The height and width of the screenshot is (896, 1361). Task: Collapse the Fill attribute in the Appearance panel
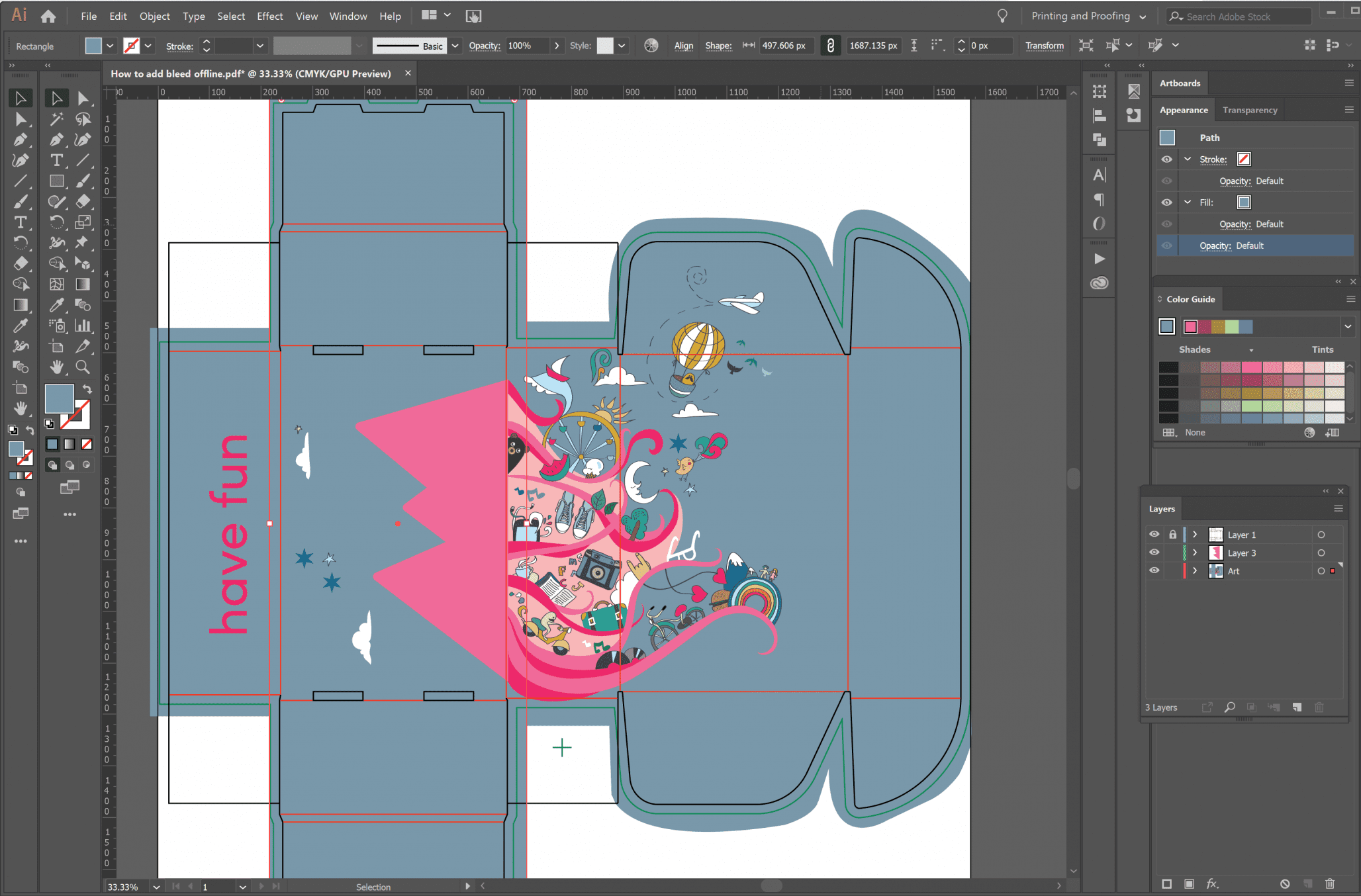[x=1187, y=202]
